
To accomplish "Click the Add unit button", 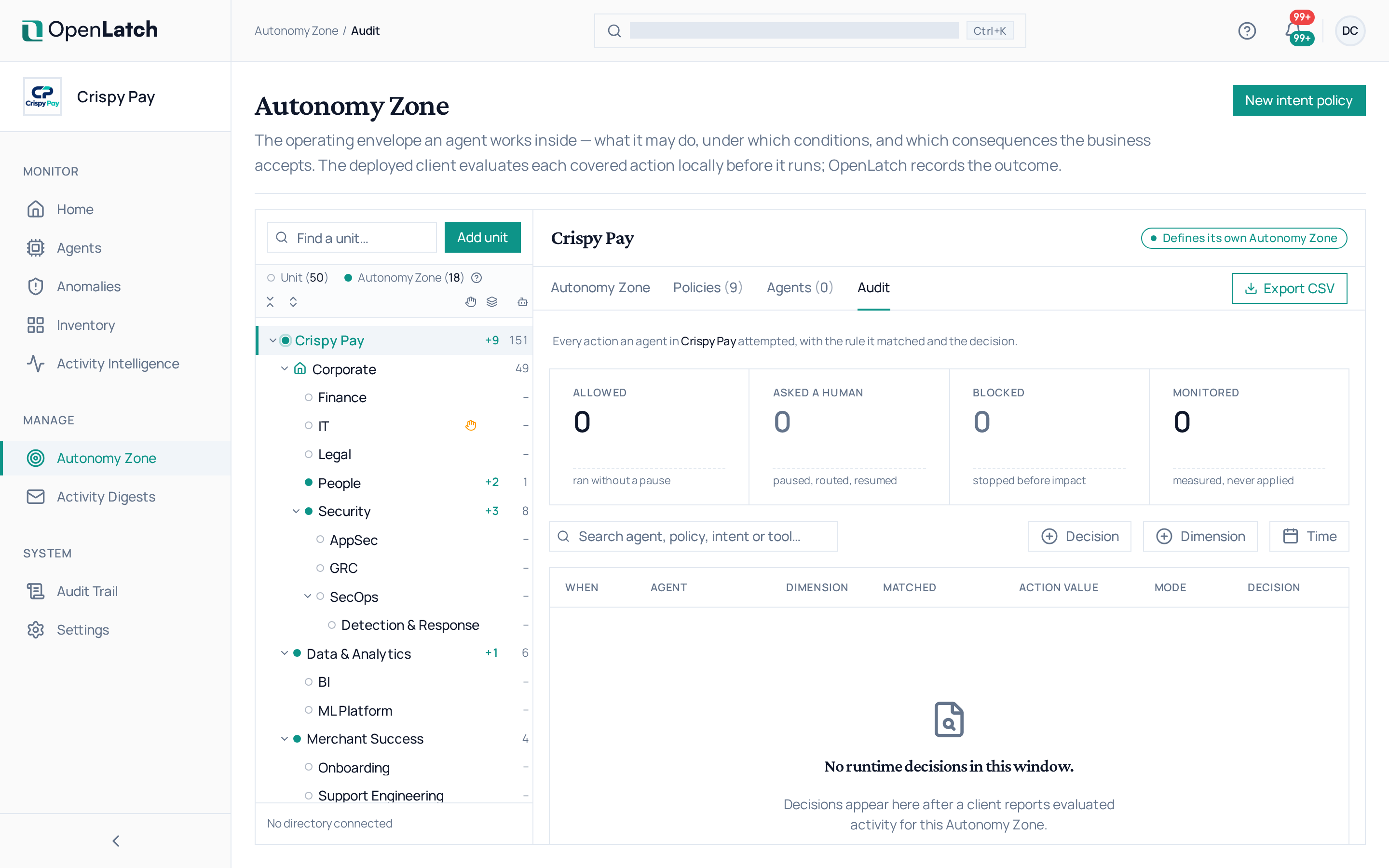I will 482,237.
